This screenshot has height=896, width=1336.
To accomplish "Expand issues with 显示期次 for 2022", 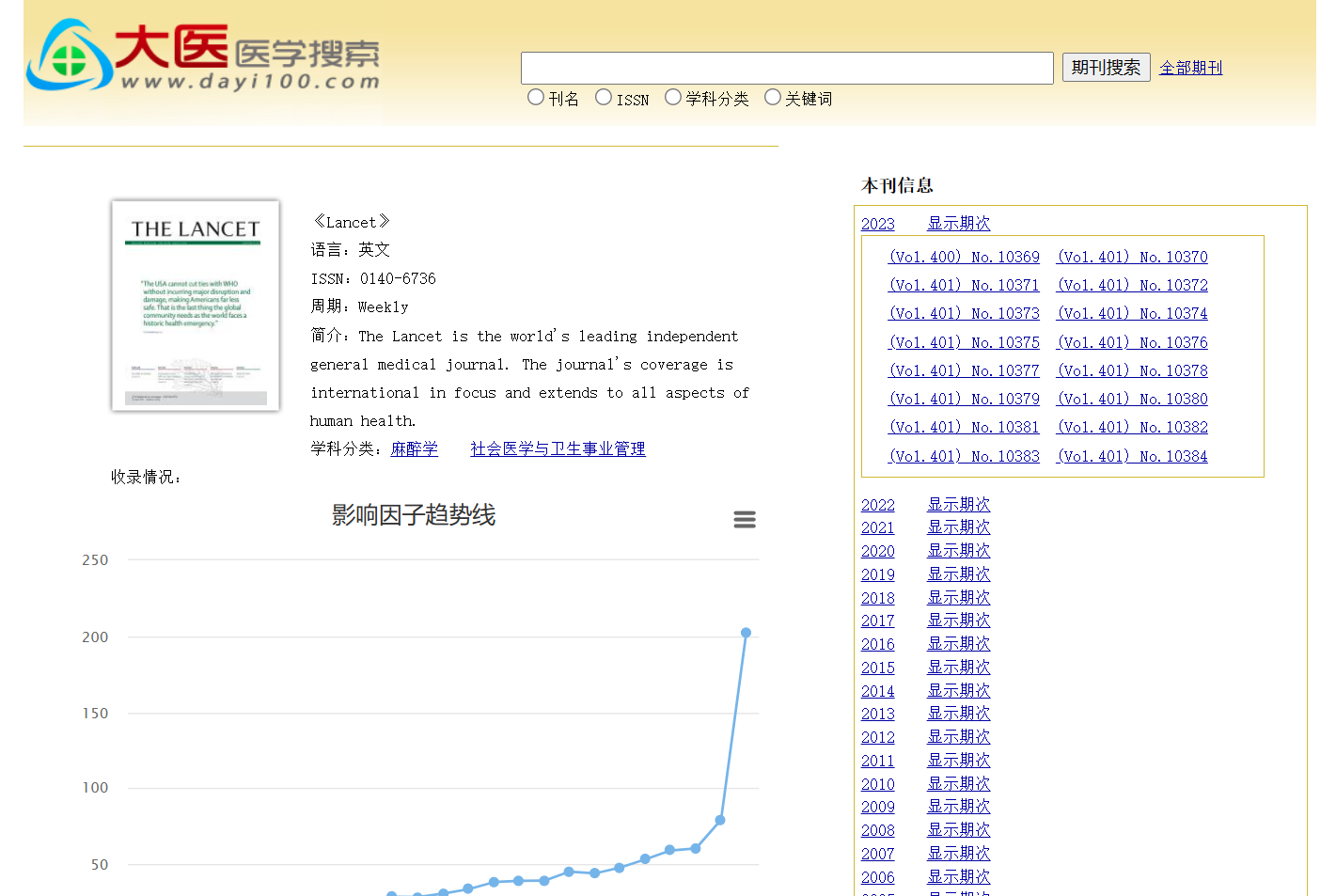I will coord(958,505).
